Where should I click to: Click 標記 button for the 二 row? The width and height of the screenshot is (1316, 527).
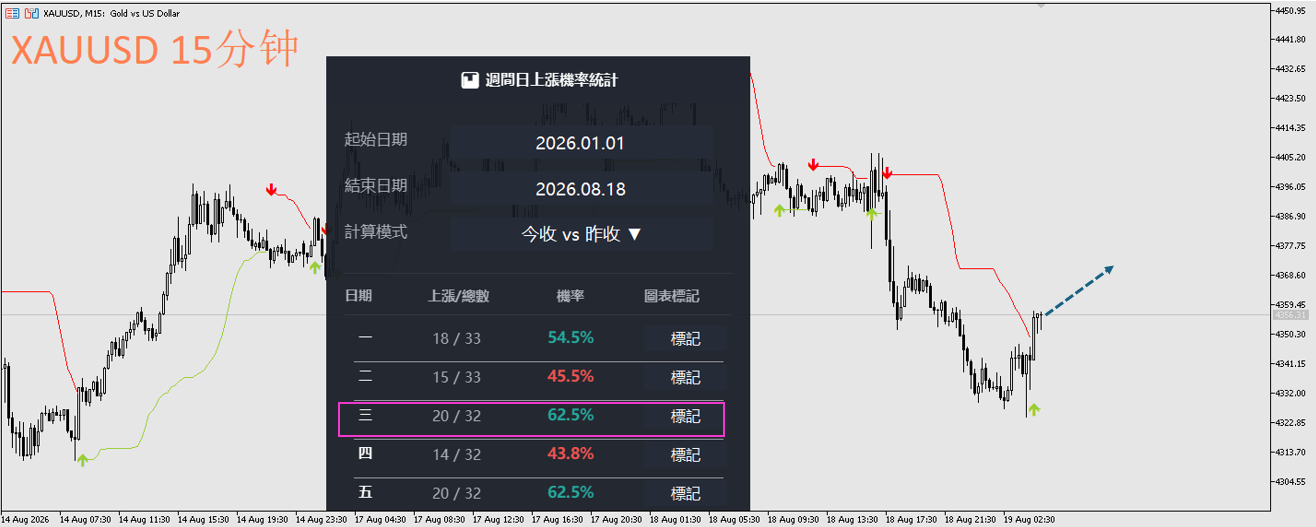(685, 377)
